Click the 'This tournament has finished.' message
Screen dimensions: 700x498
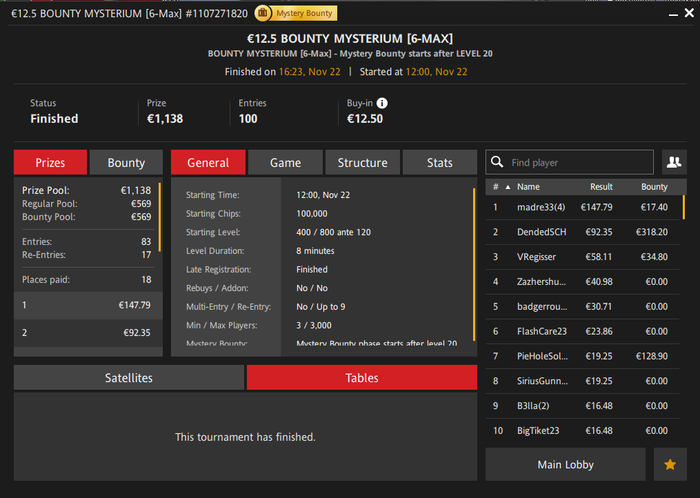click(x=245, y=437)
